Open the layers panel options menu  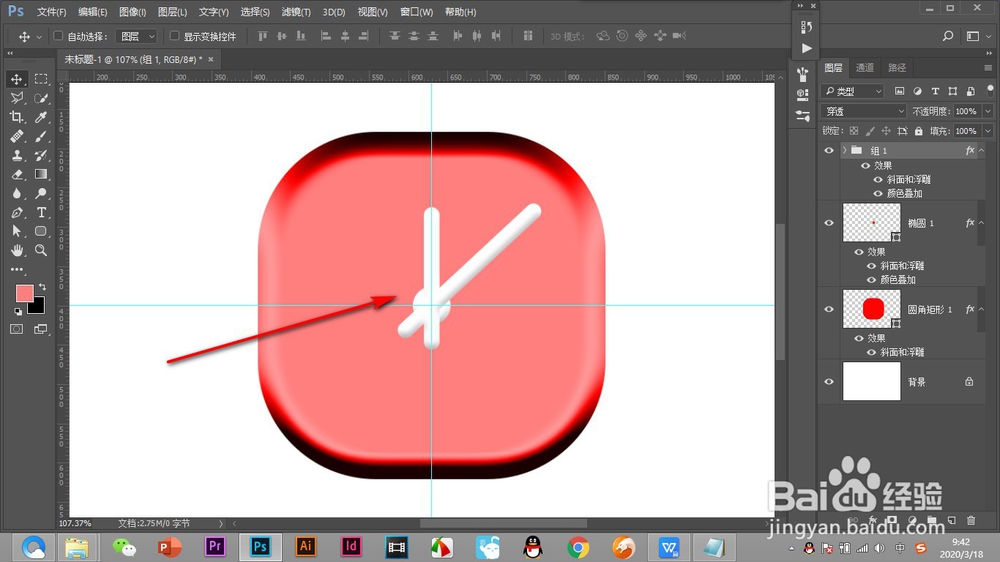(988, 68)
